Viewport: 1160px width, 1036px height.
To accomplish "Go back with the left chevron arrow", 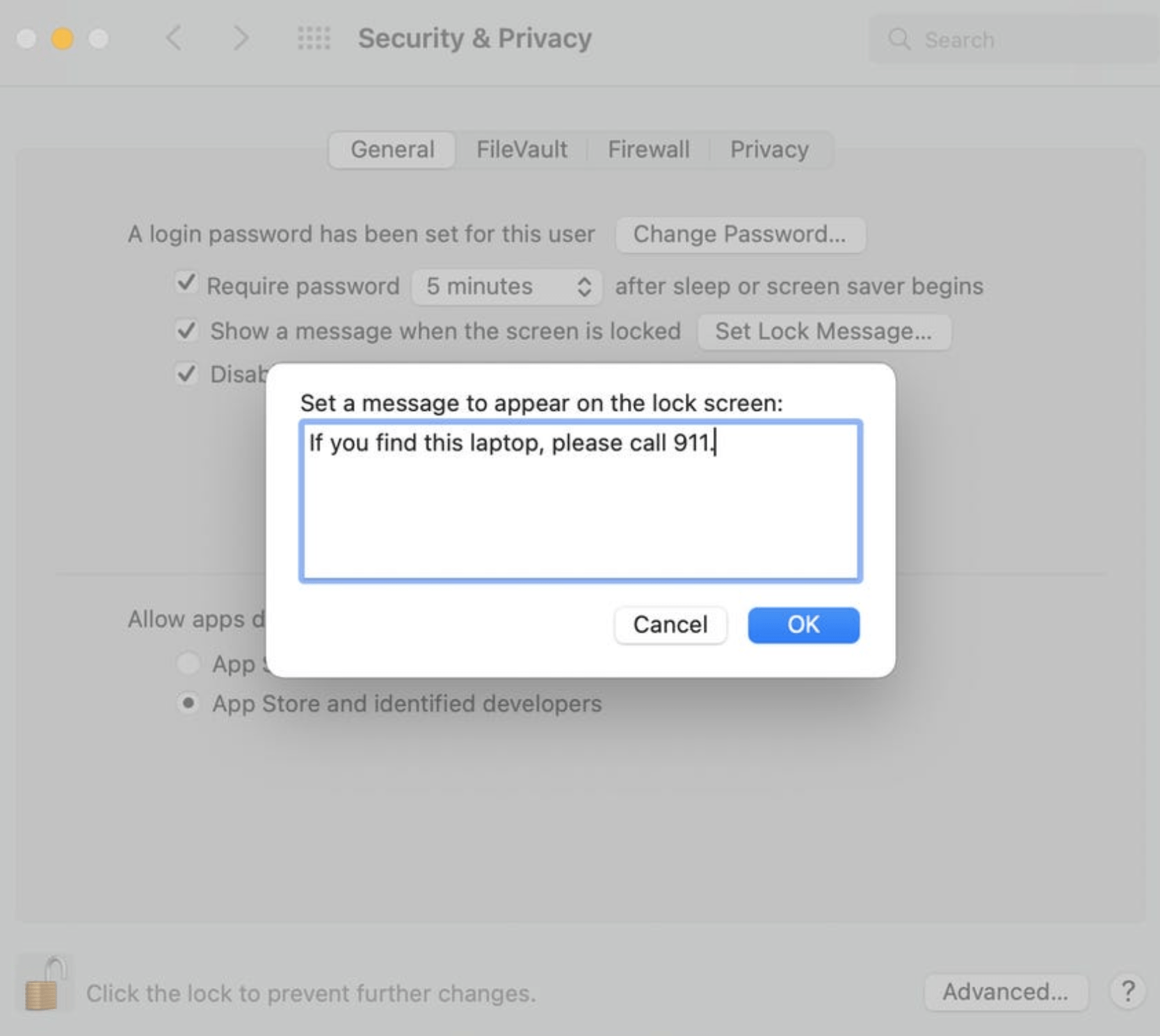I will coord(175,38).
